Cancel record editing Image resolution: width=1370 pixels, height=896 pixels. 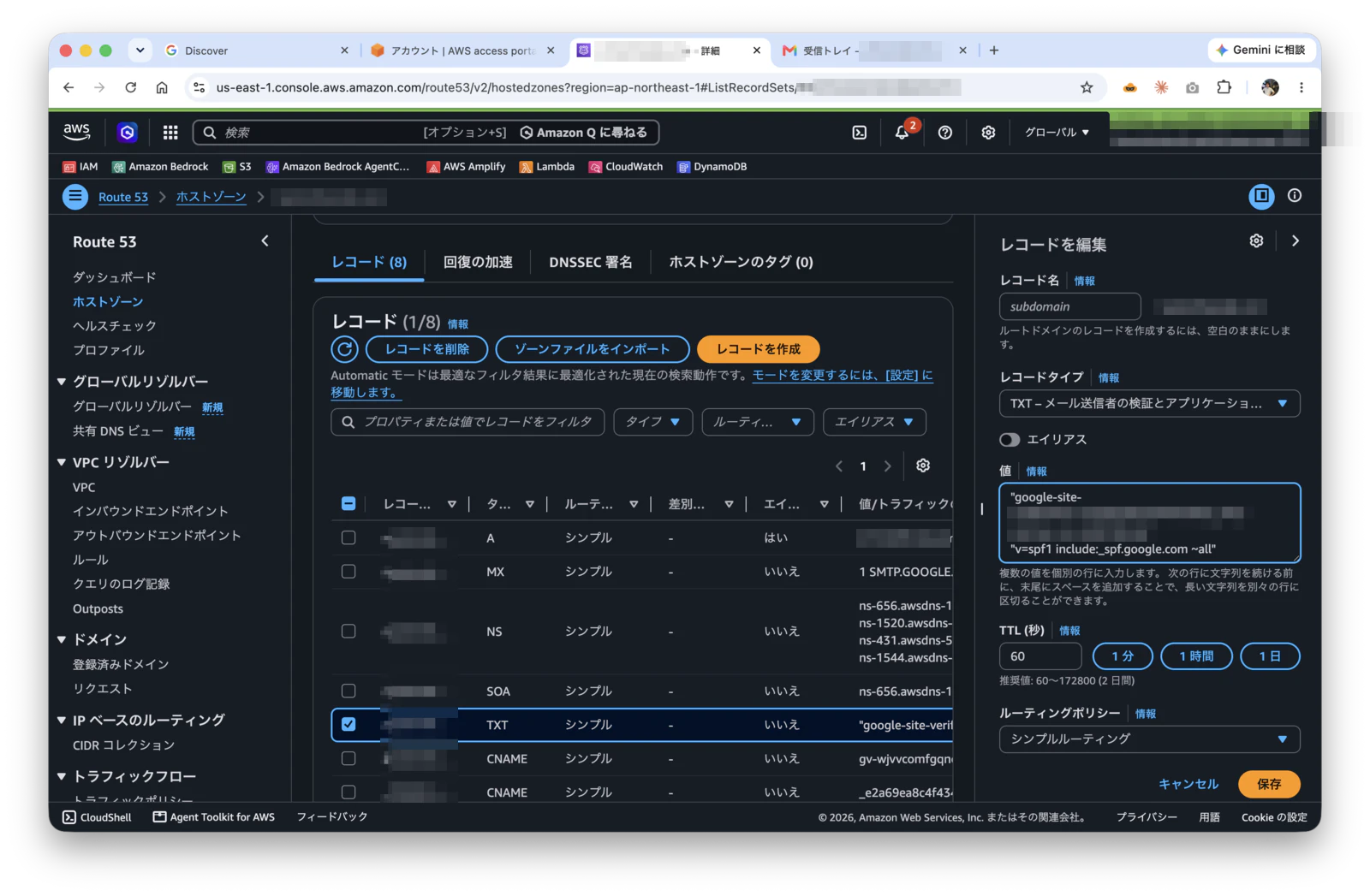click(1188, 784)
